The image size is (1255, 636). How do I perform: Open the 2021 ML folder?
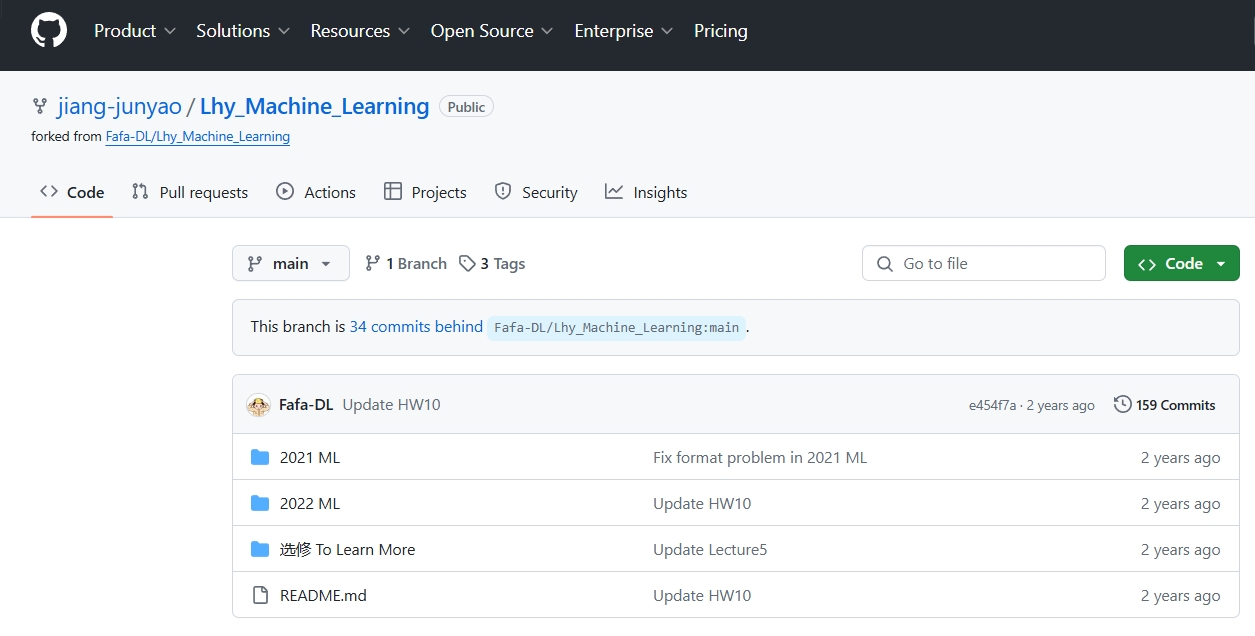[x=310, y=457]
